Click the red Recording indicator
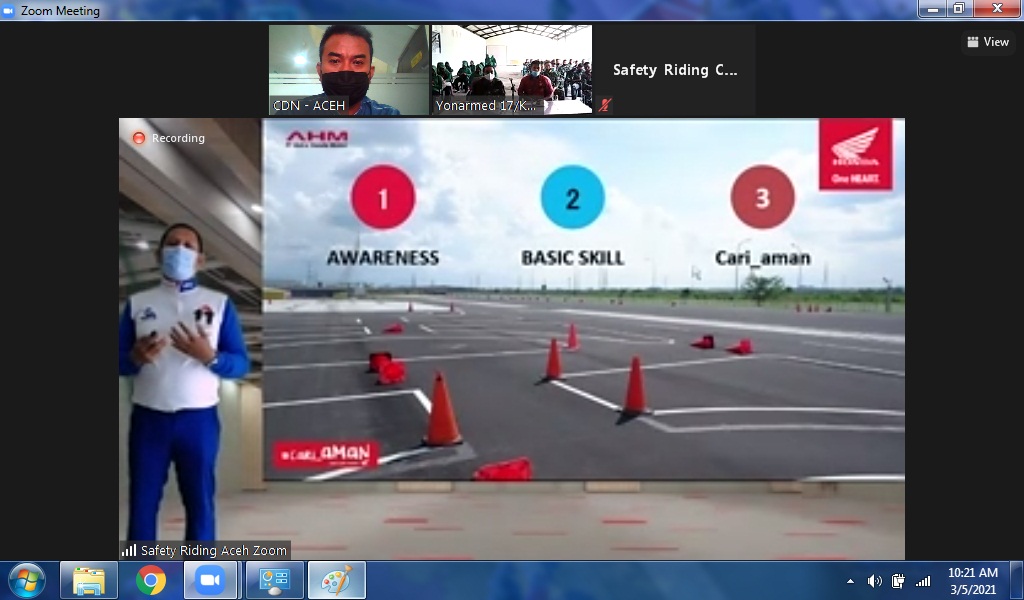The height and width of the screenshot is (600, 1024). pos(139,138)
